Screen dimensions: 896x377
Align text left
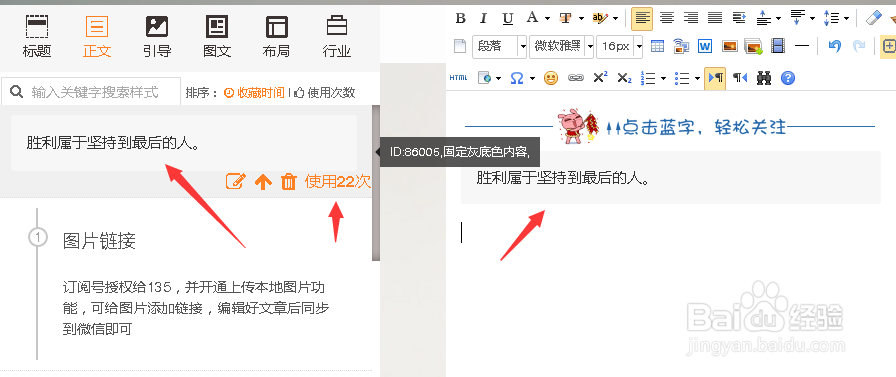tap(642, 18)
